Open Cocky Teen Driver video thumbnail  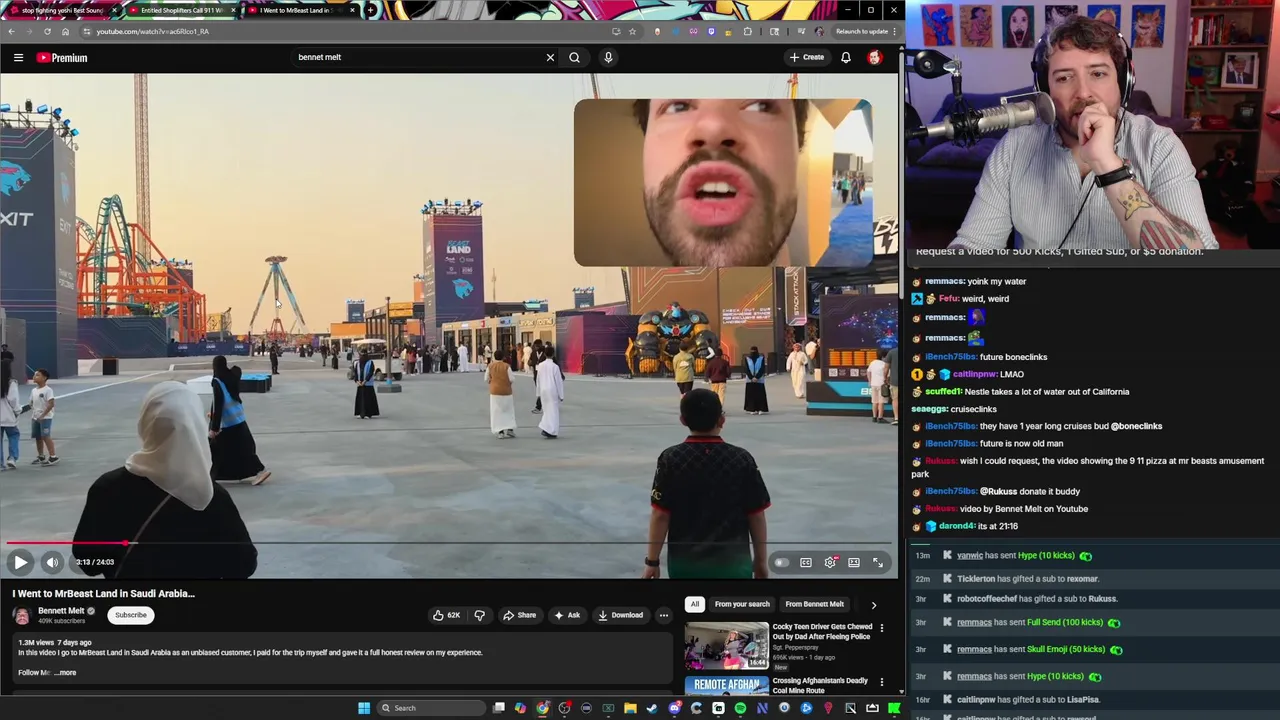click(726, 645)
